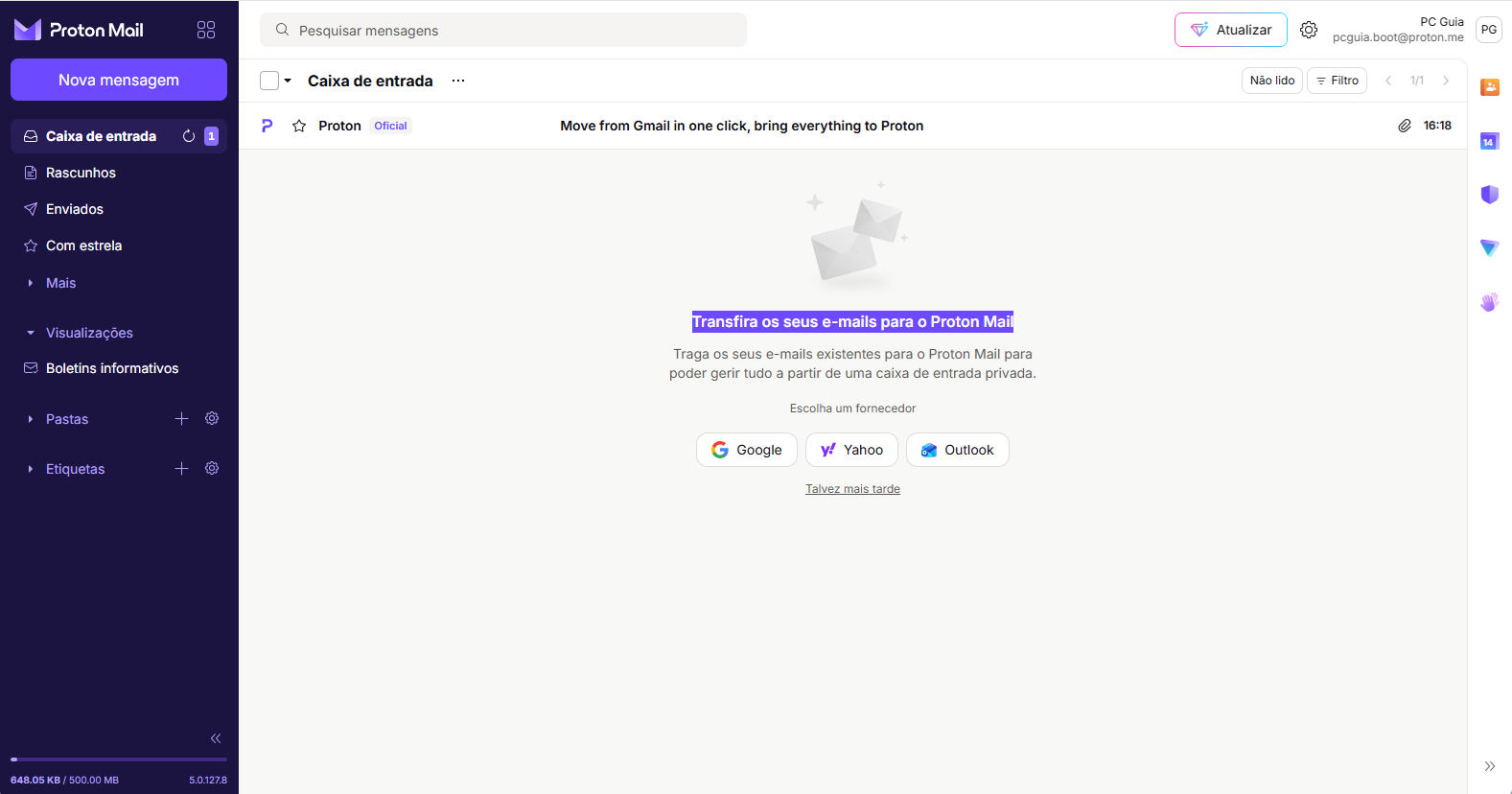
Task: Click the add folder plus icon
Action: tap(181, 418)
